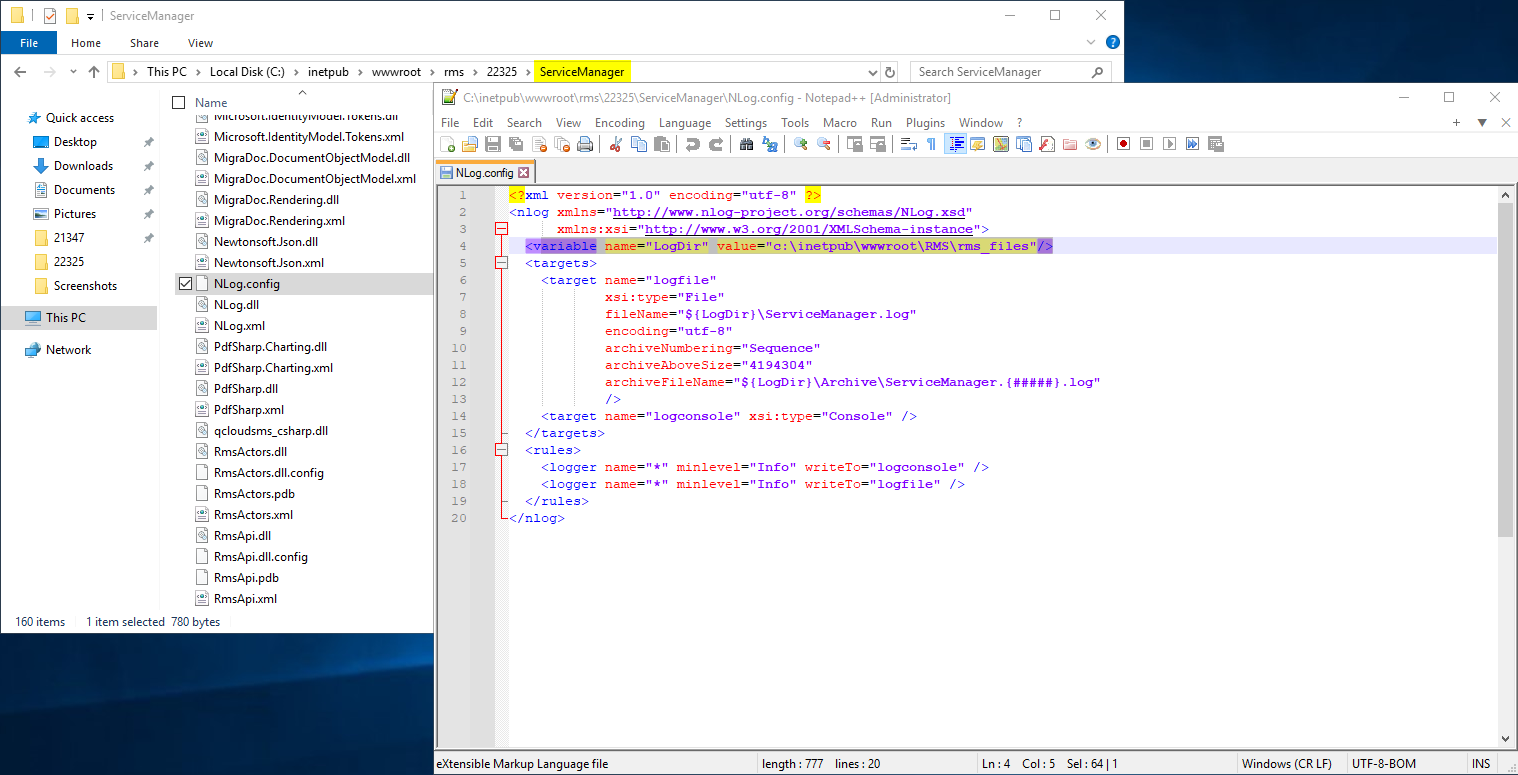The width and height of the screenshot is (1518, 775).
Task: Uncheck the NLog.config file checkbox
Action: (x=185, y=284)
